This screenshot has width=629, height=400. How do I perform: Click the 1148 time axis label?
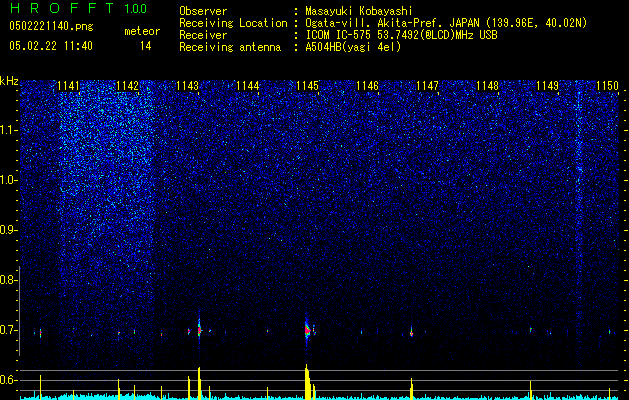click(487, 86)
